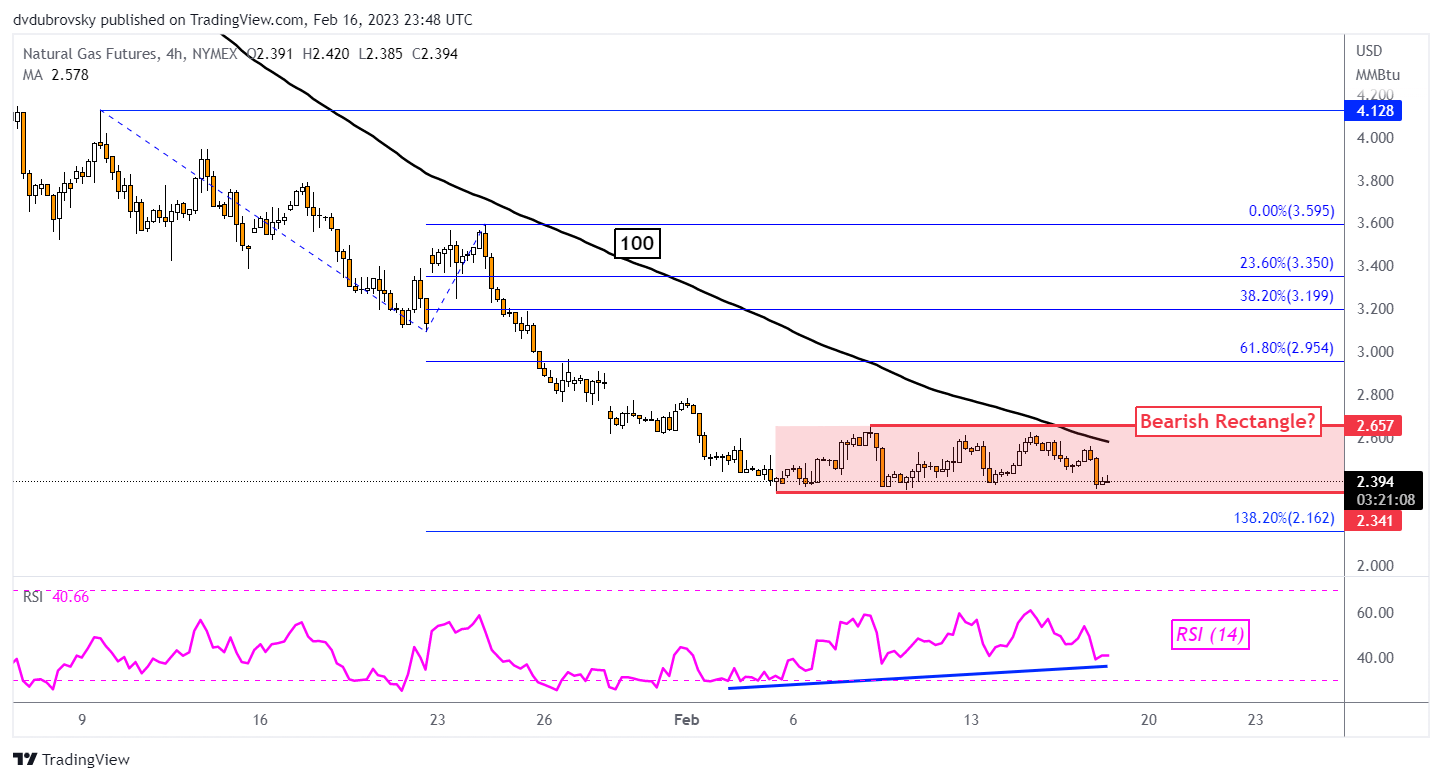
Task: Click the 'Natural Gas Futures, 4h, NYMEX' title
Action: point(130,54)
